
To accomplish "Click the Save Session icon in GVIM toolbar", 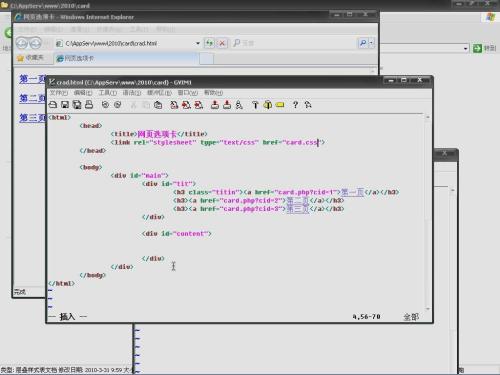I will point(227,105).
